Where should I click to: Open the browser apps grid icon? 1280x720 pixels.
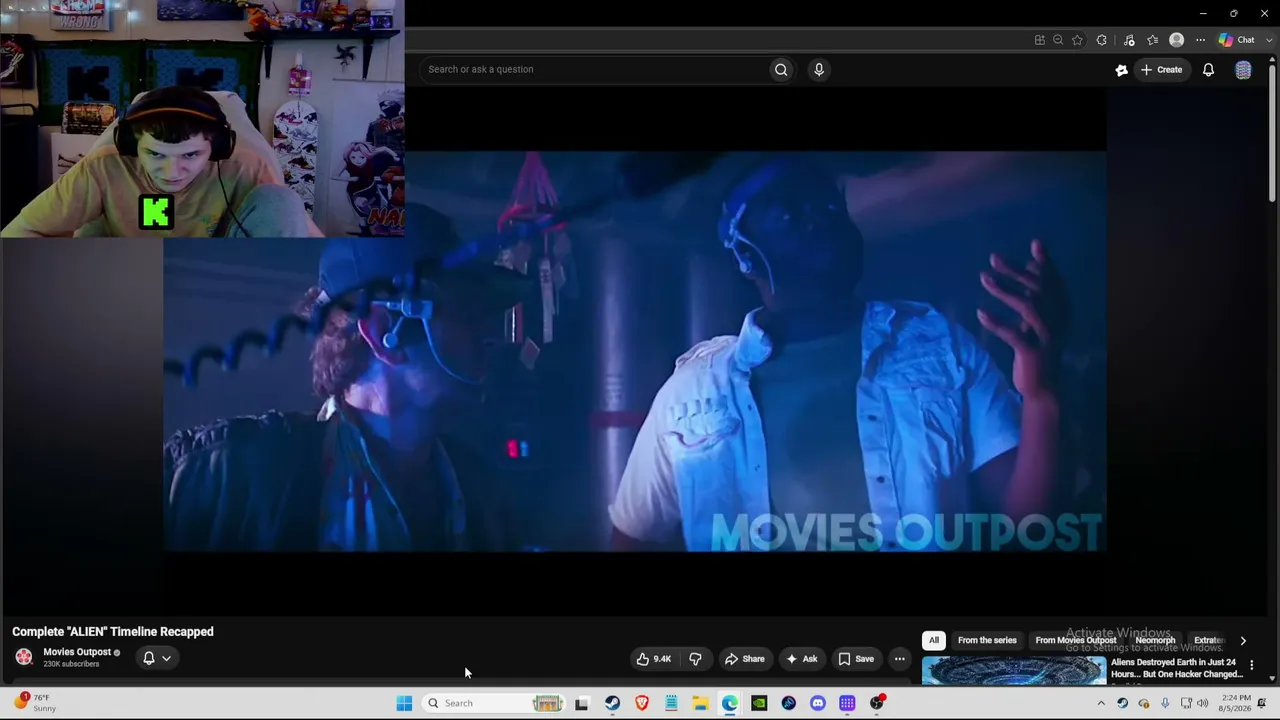(x=1040, y=40)
